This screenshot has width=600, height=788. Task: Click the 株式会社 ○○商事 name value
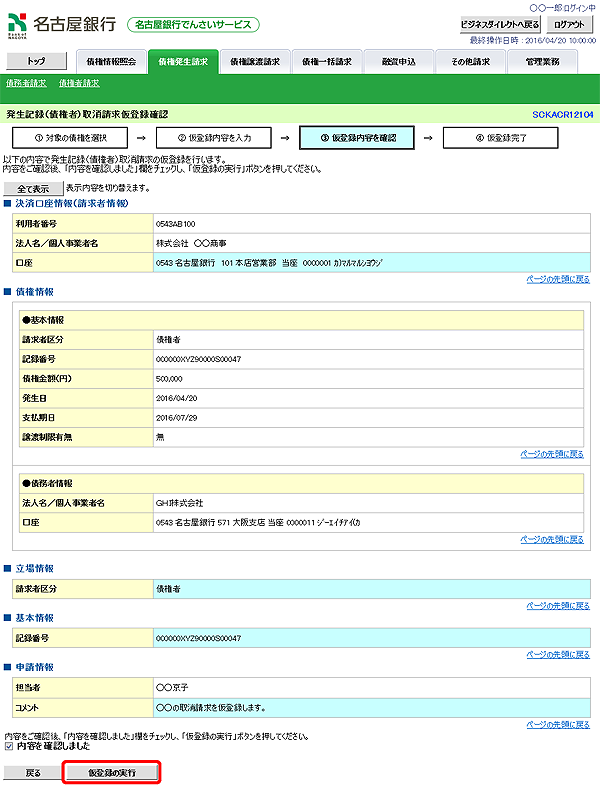pyautogui.click(x=191, y=244)
